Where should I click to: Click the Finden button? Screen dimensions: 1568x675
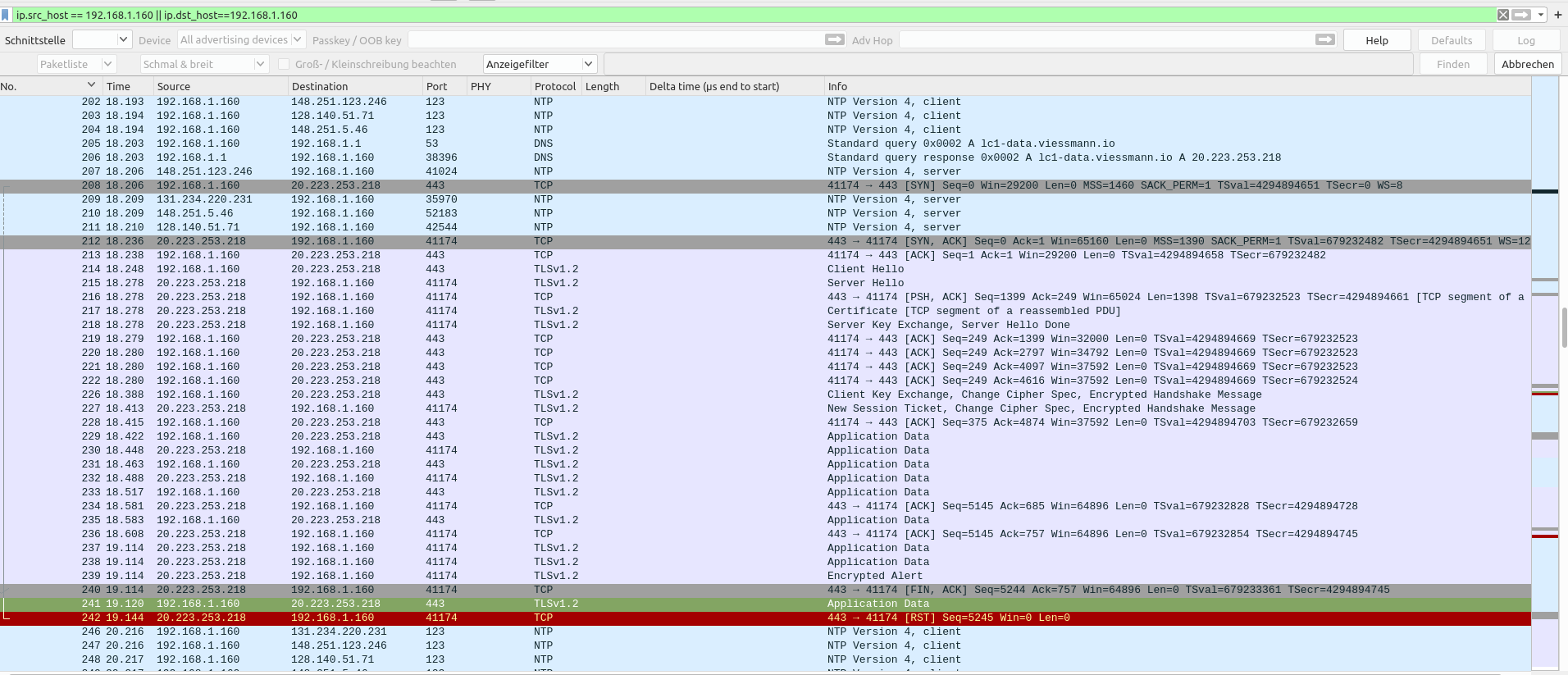pos(1453,64)
